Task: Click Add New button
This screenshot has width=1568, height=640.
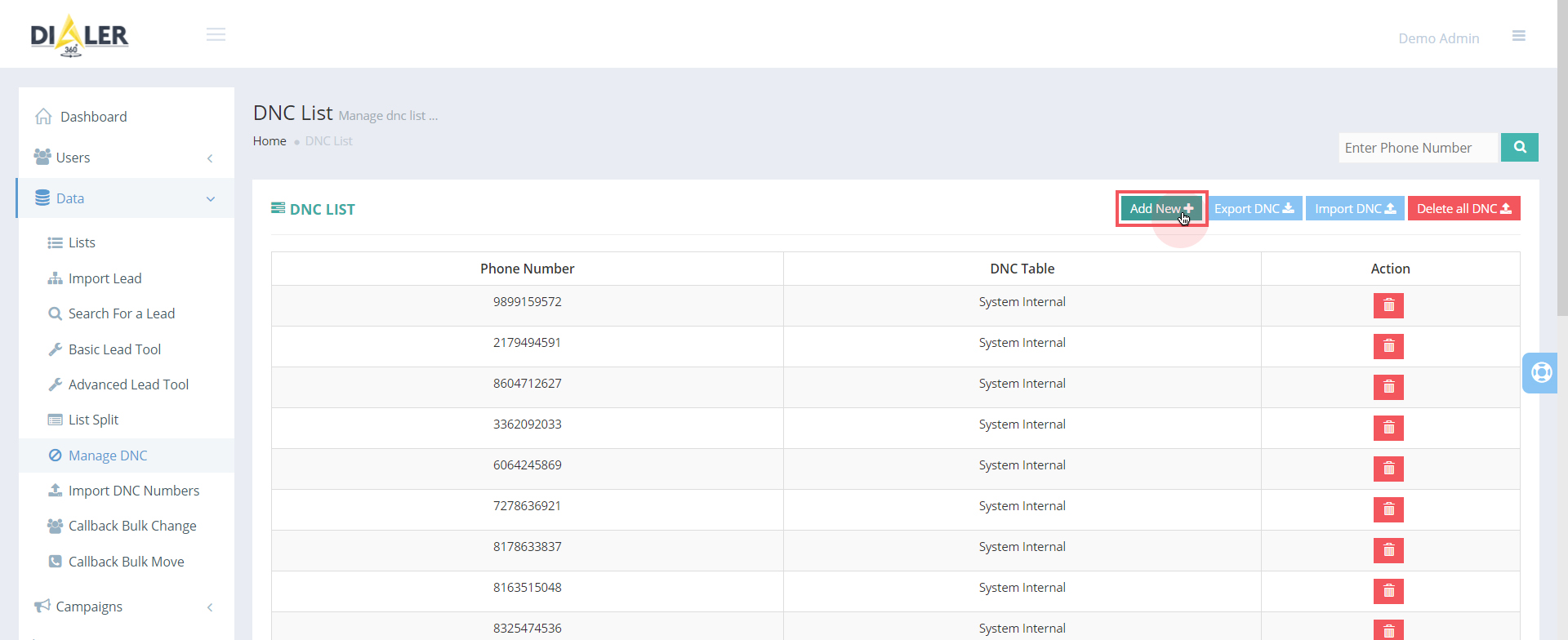Action: (1161, 209)
